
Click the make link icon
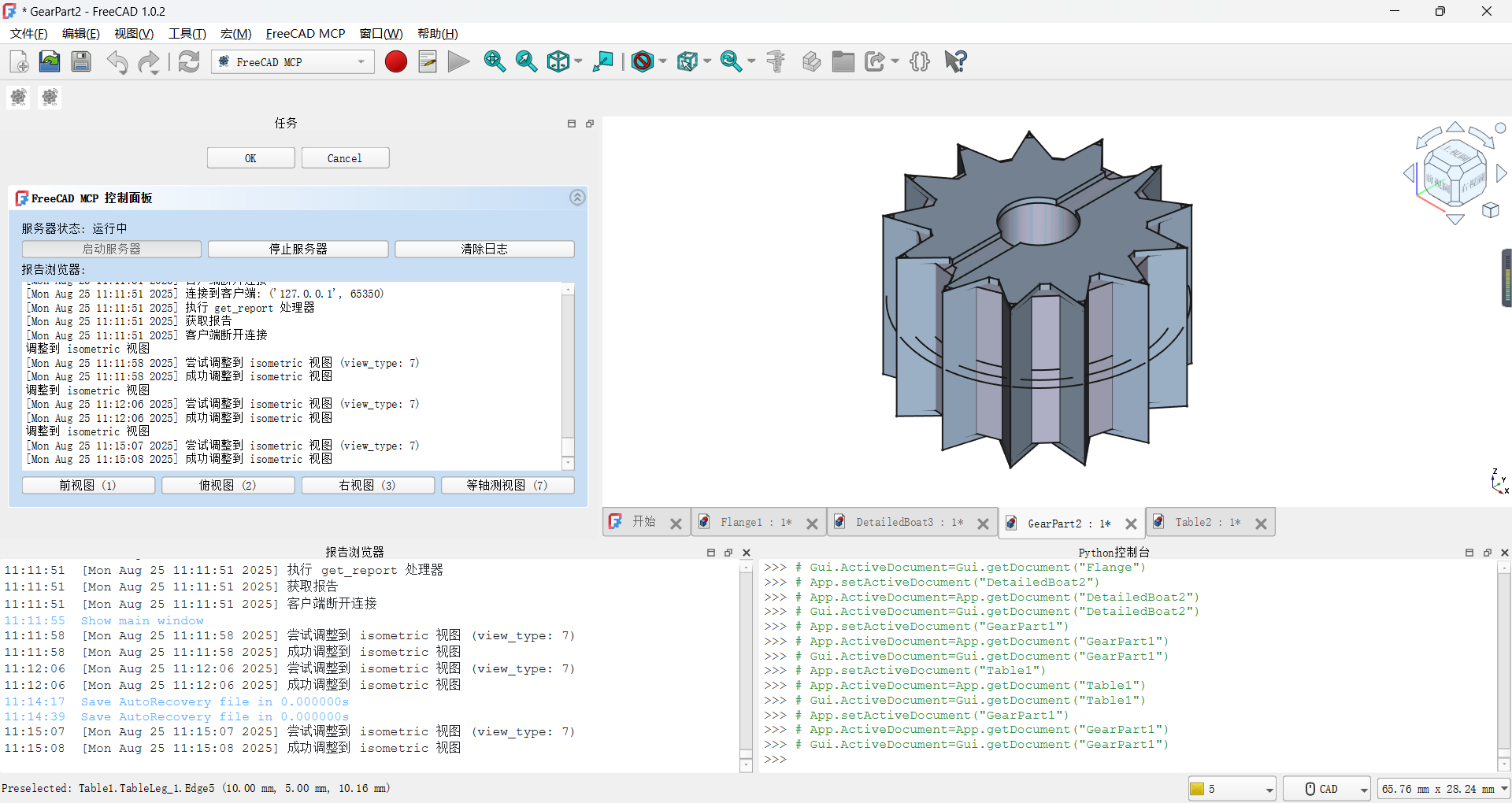click(875, 61)
